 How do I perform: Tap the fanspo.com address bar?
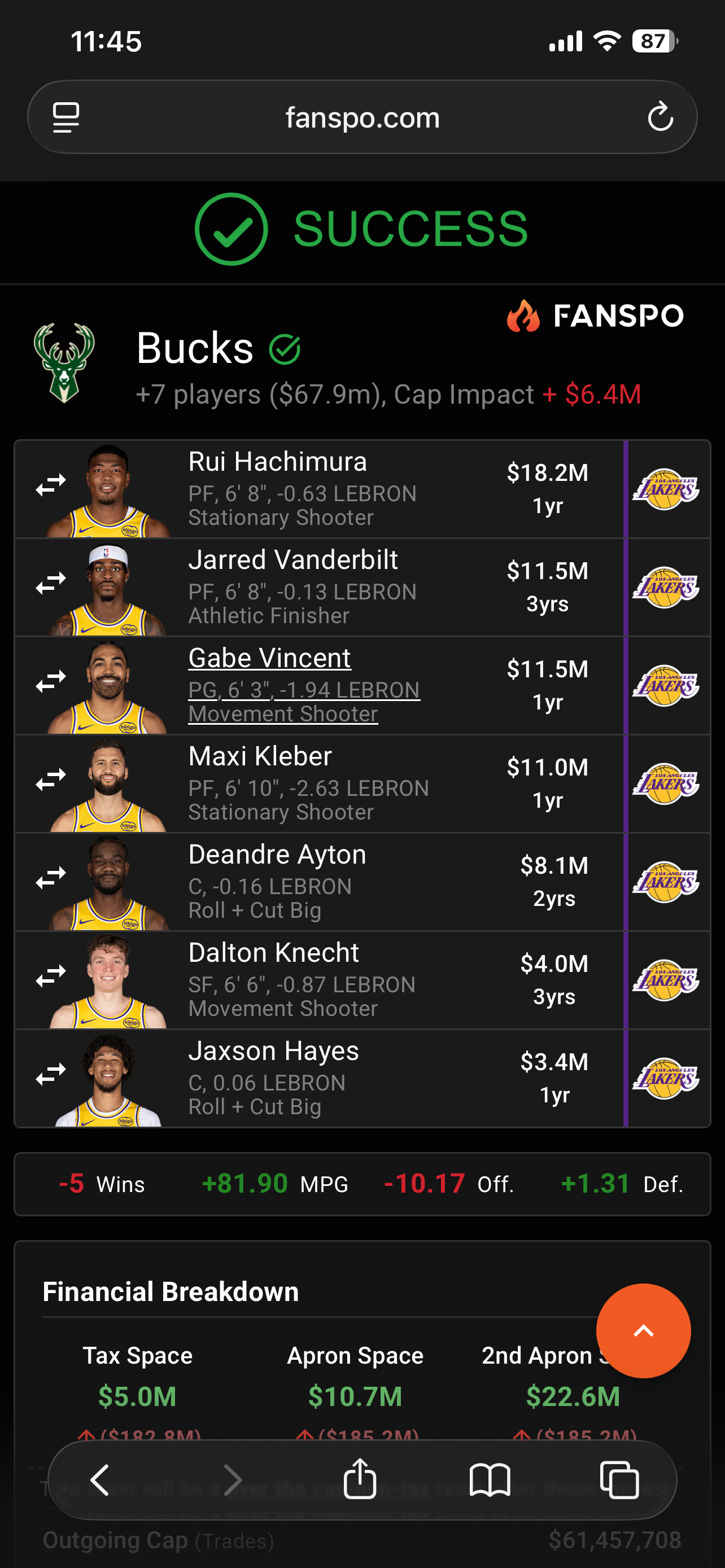[362, 117]
